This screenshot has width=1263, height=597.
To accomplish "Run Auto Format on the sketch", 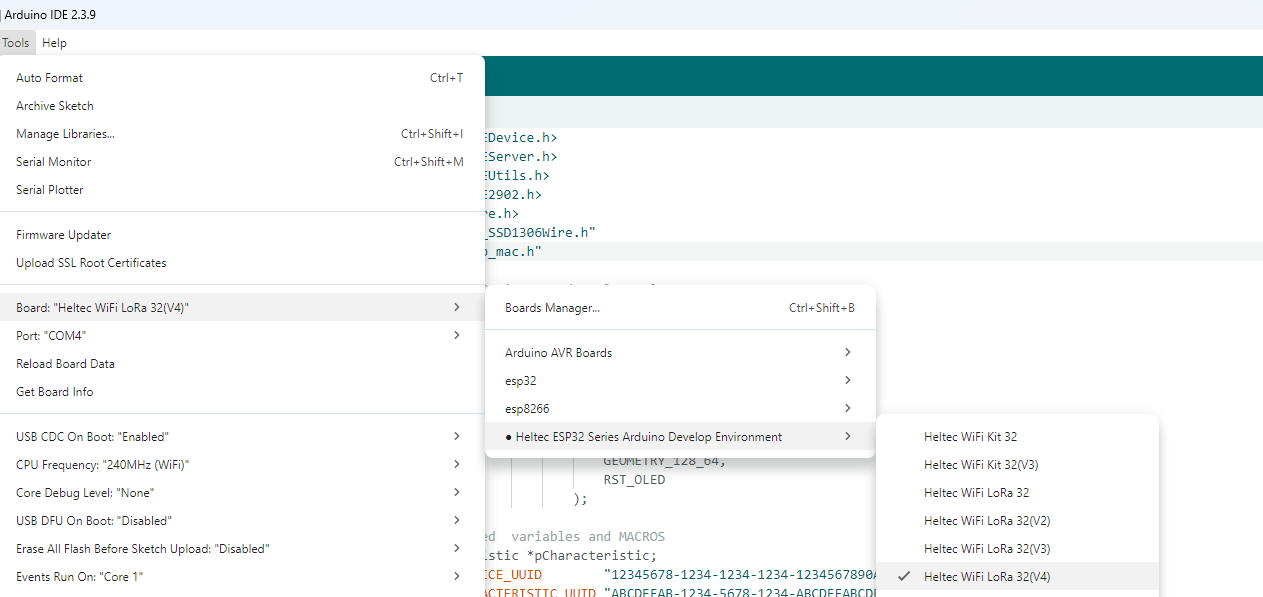I will pyautogui.click(x=242, y=78).
